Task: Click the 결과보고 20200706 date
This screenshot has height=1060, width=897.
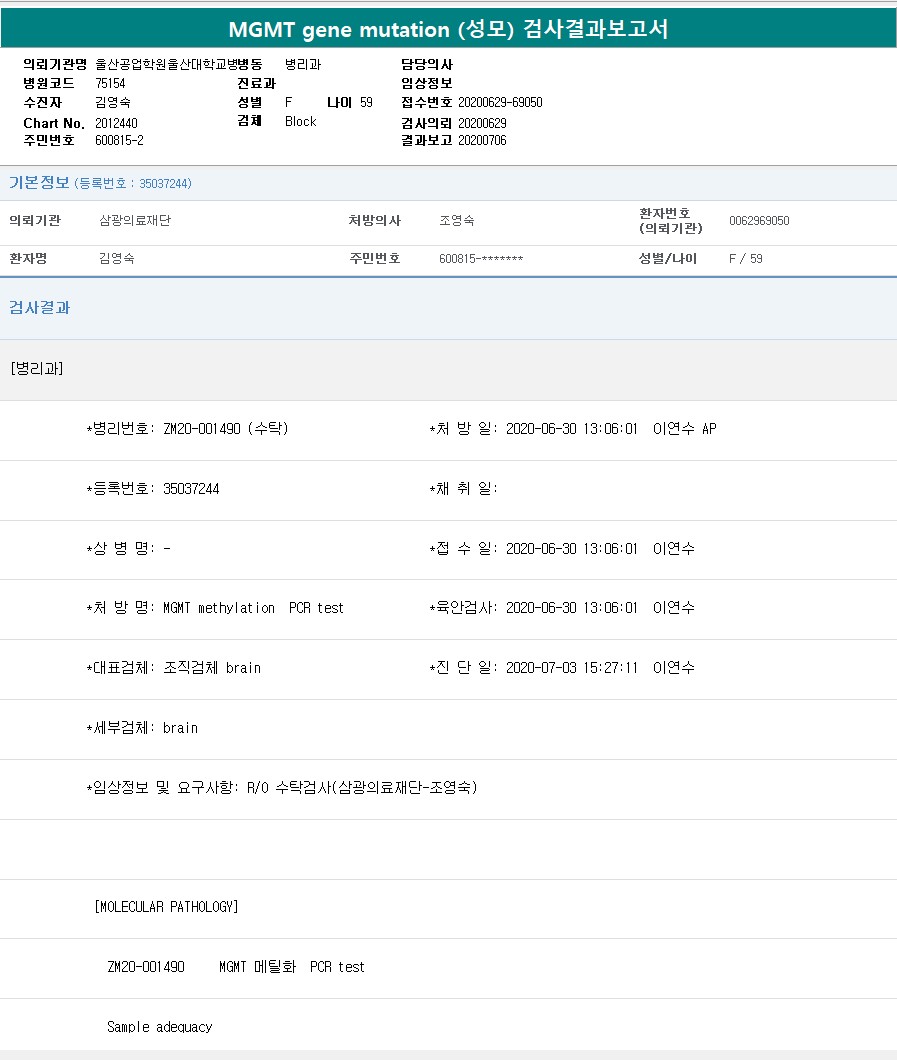Action: [482, 141]
